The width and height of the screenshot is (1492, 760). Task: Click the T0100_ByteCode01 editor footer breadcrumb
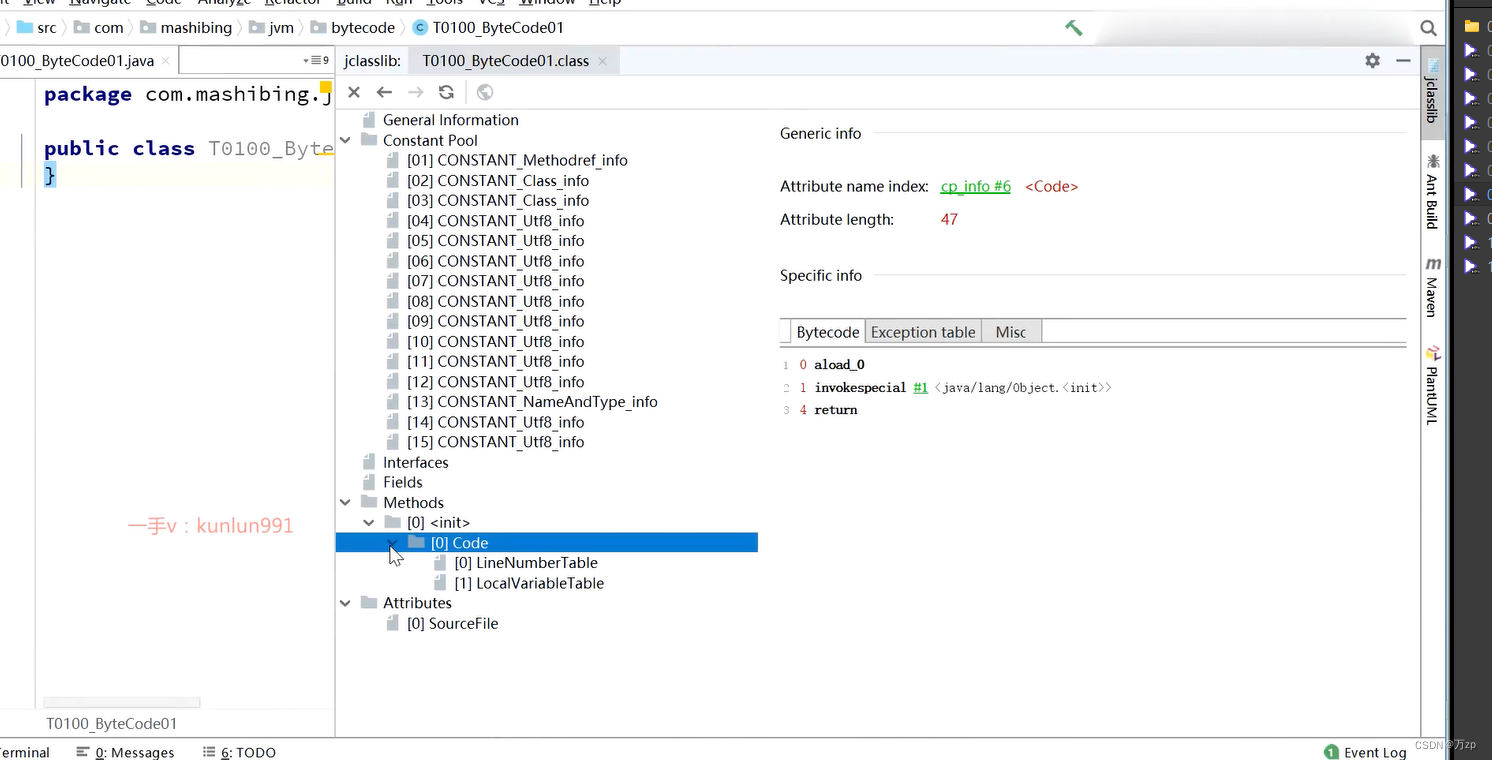[x=112, y=723]
